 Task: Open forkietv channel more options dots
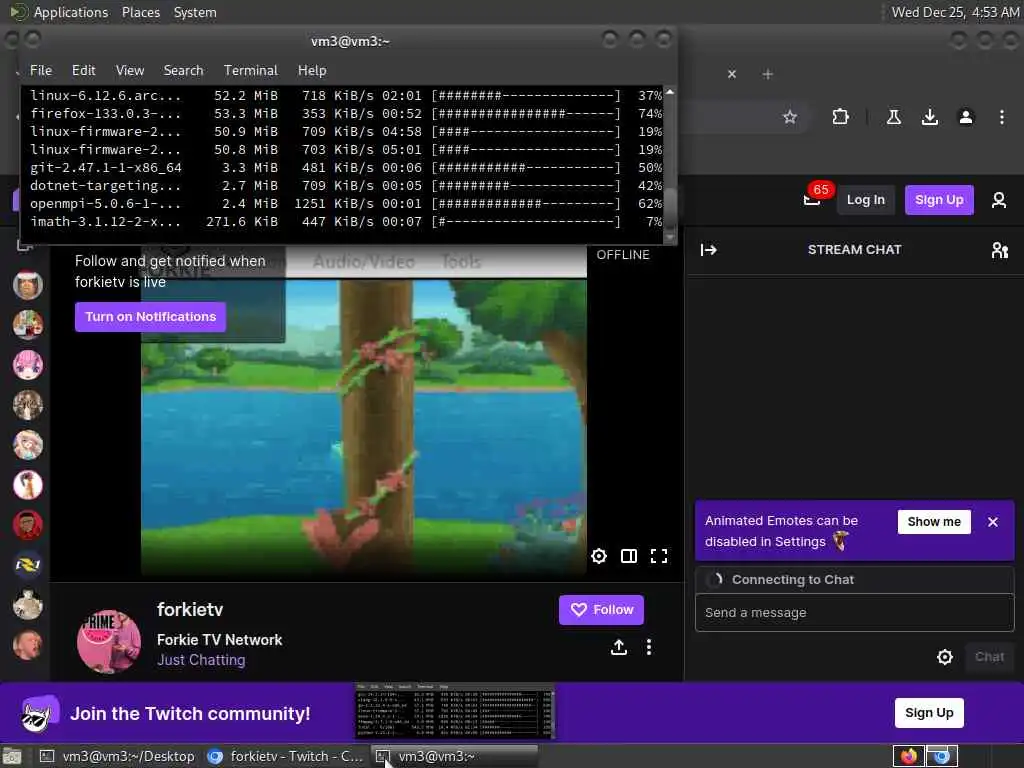(648, 647)
